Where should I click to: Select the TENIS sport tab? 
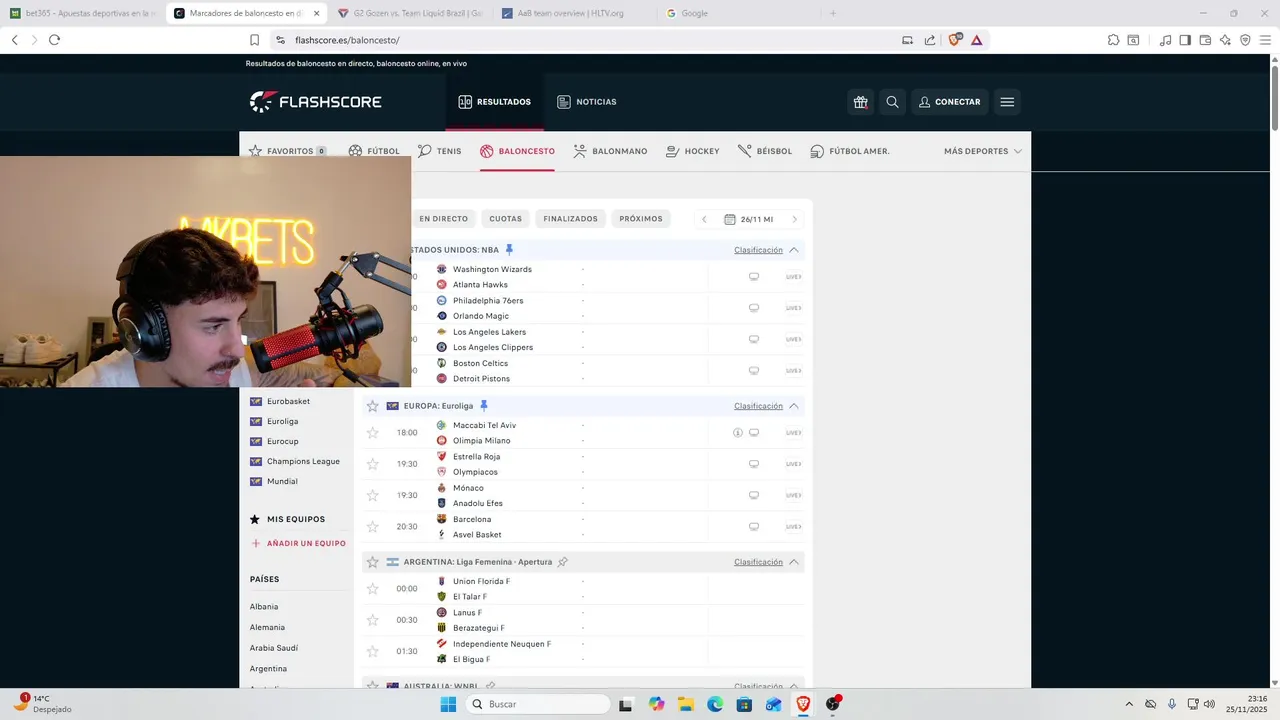tap(440, 151)
